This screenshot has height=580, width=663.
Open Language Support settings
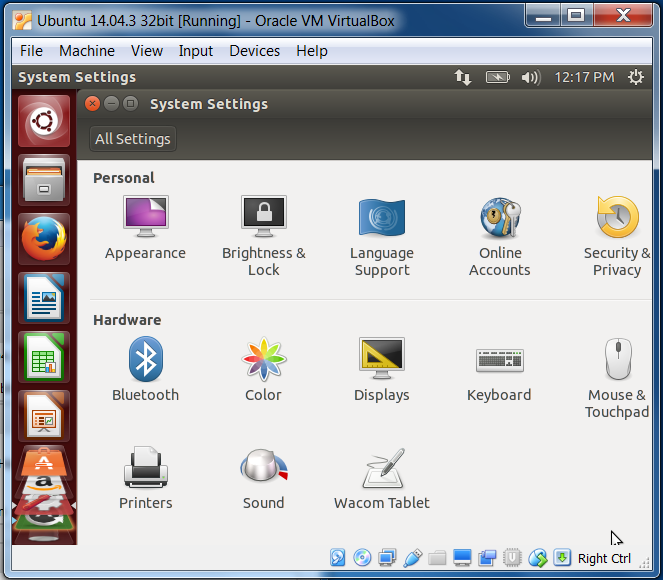[x=382, y=238]
